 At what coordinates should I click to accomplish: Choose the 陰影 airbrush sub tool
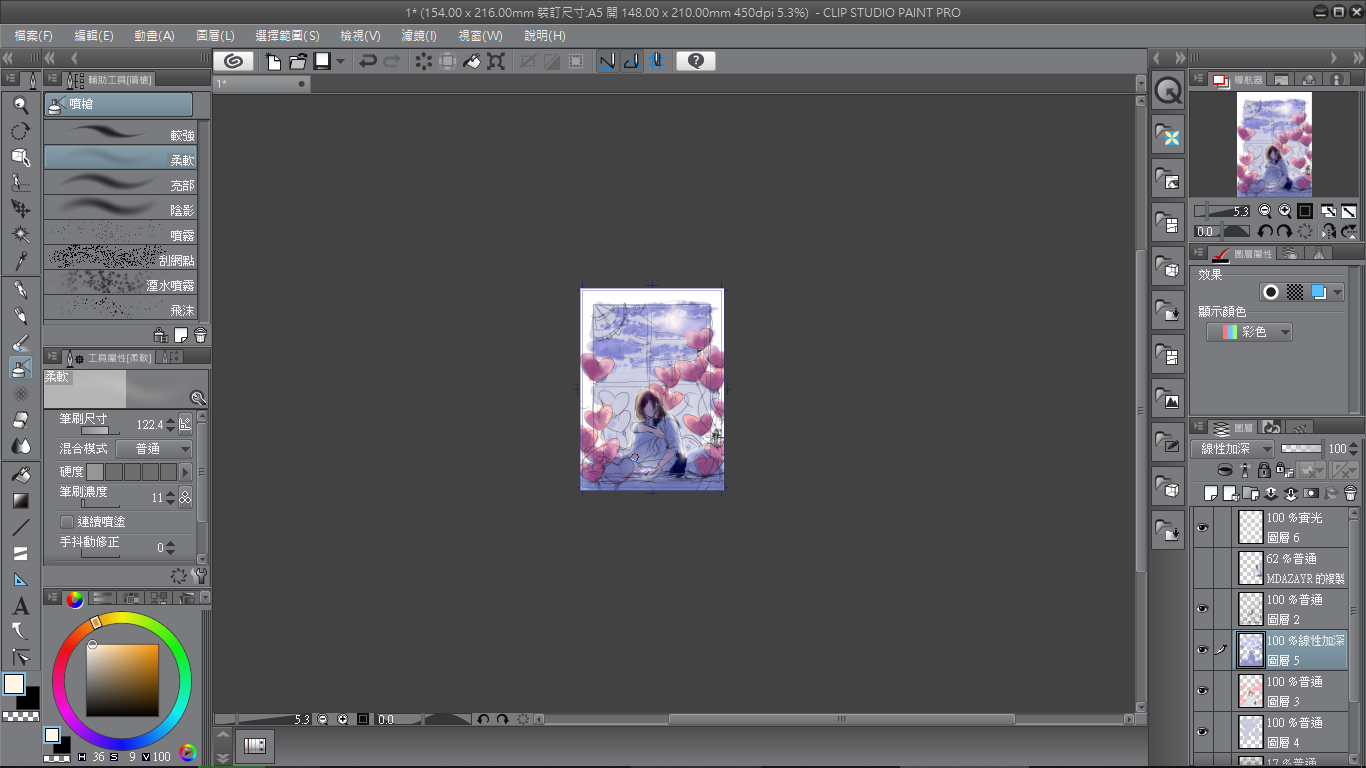(x=120, y=209)
